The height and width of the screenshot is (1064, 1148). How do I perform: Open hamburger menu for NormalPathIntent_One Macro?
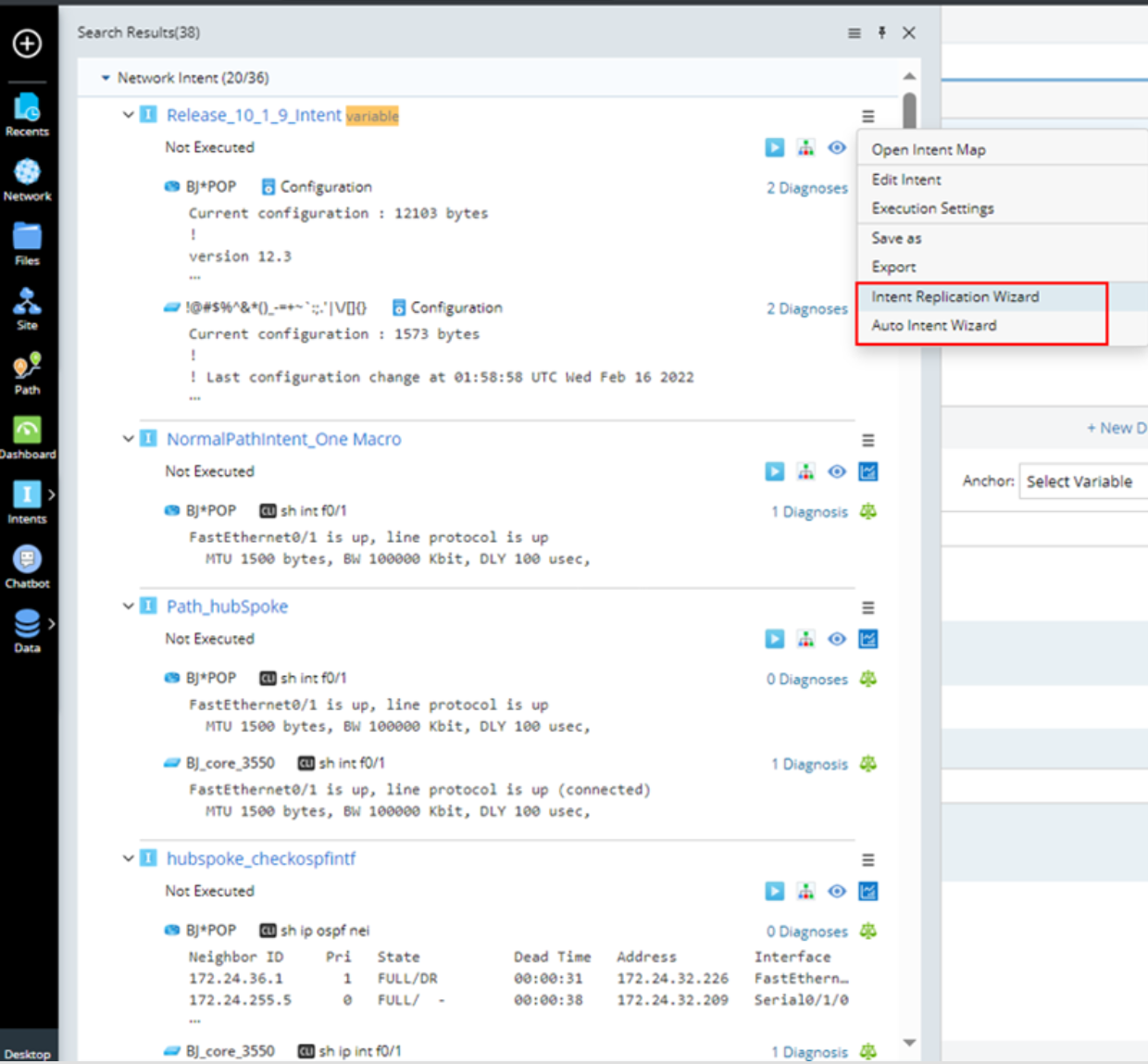coord(868,441)
